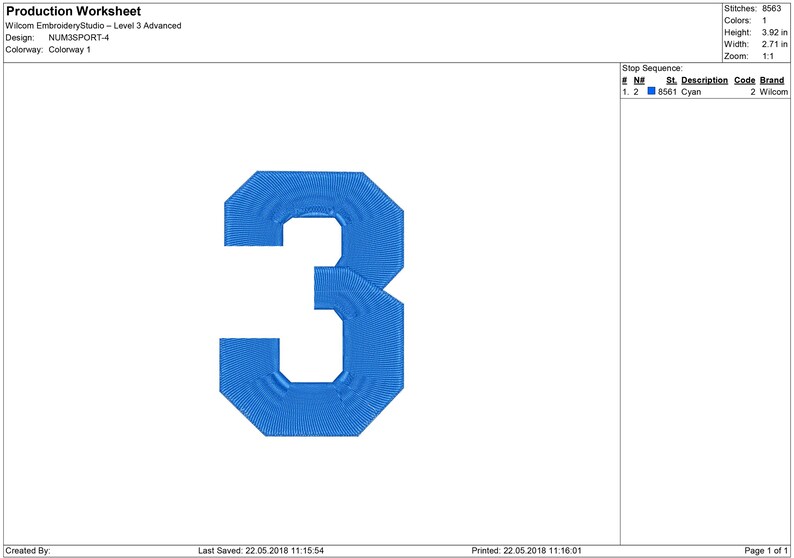Click the Zoom 1:1 value
Viewport: 794px width, 558px height.
coord(768,56)
